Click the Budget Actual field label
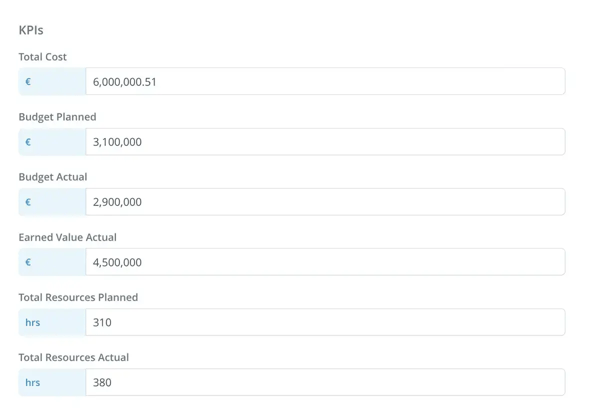The image size is (602, 414). [x=53, y=177]
